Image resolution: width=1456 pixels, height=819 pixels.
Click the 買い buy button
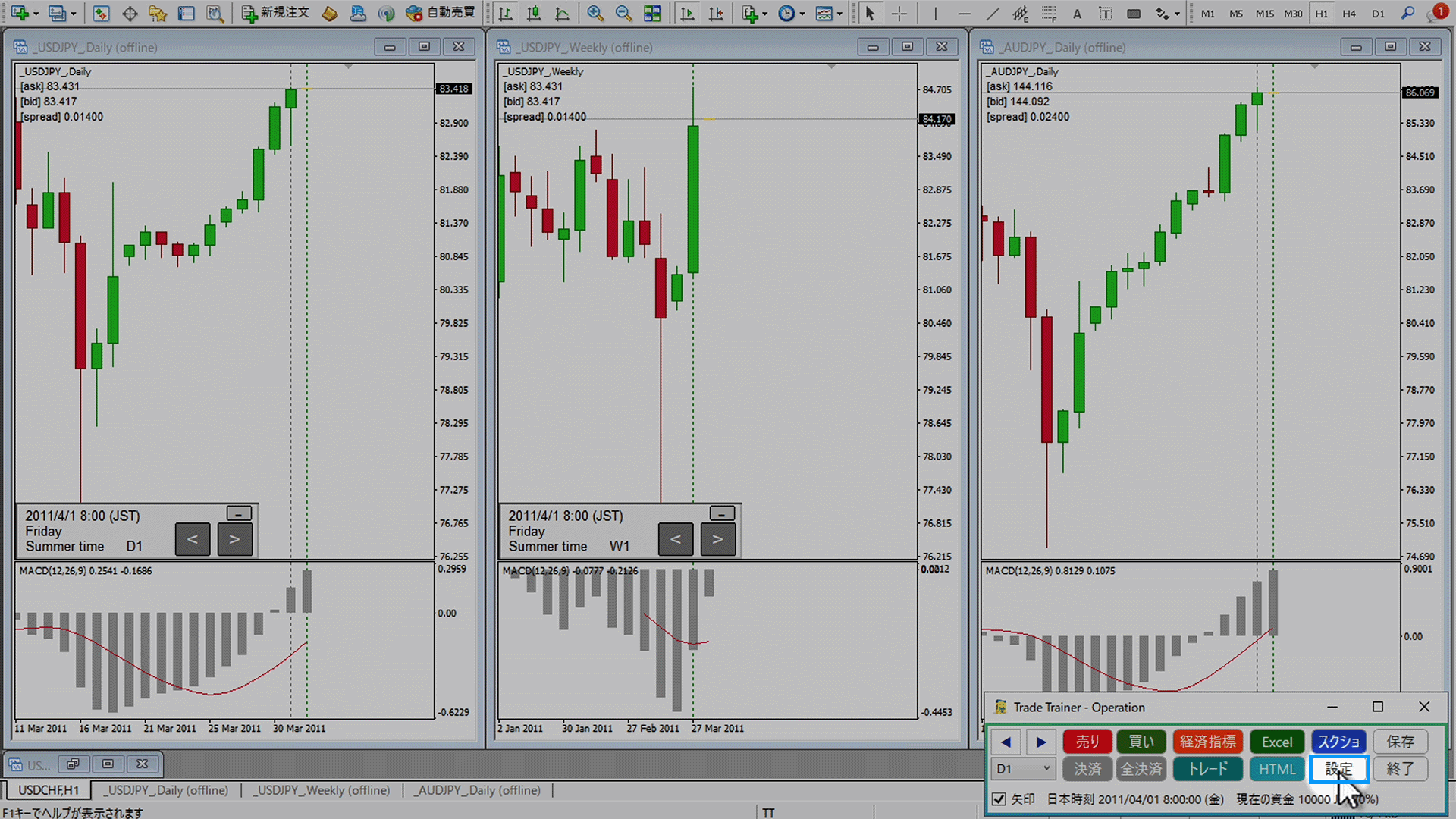pos(1141,742)
